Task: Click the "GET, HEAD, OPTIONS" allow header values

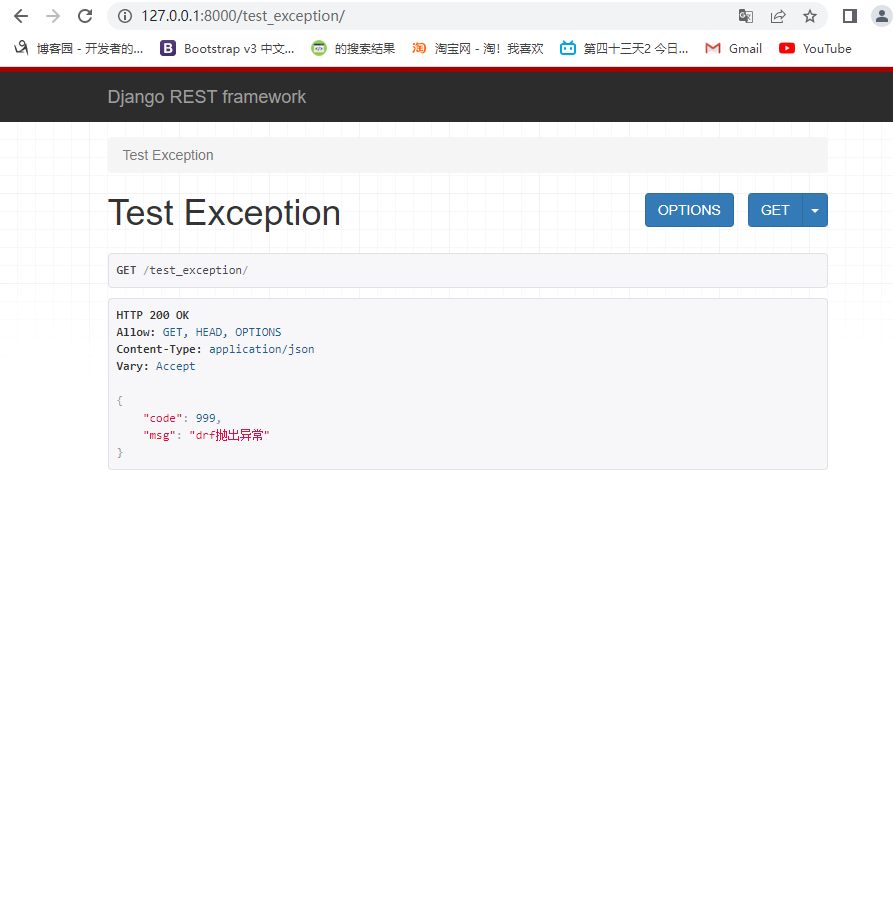Action: [222, 332]
